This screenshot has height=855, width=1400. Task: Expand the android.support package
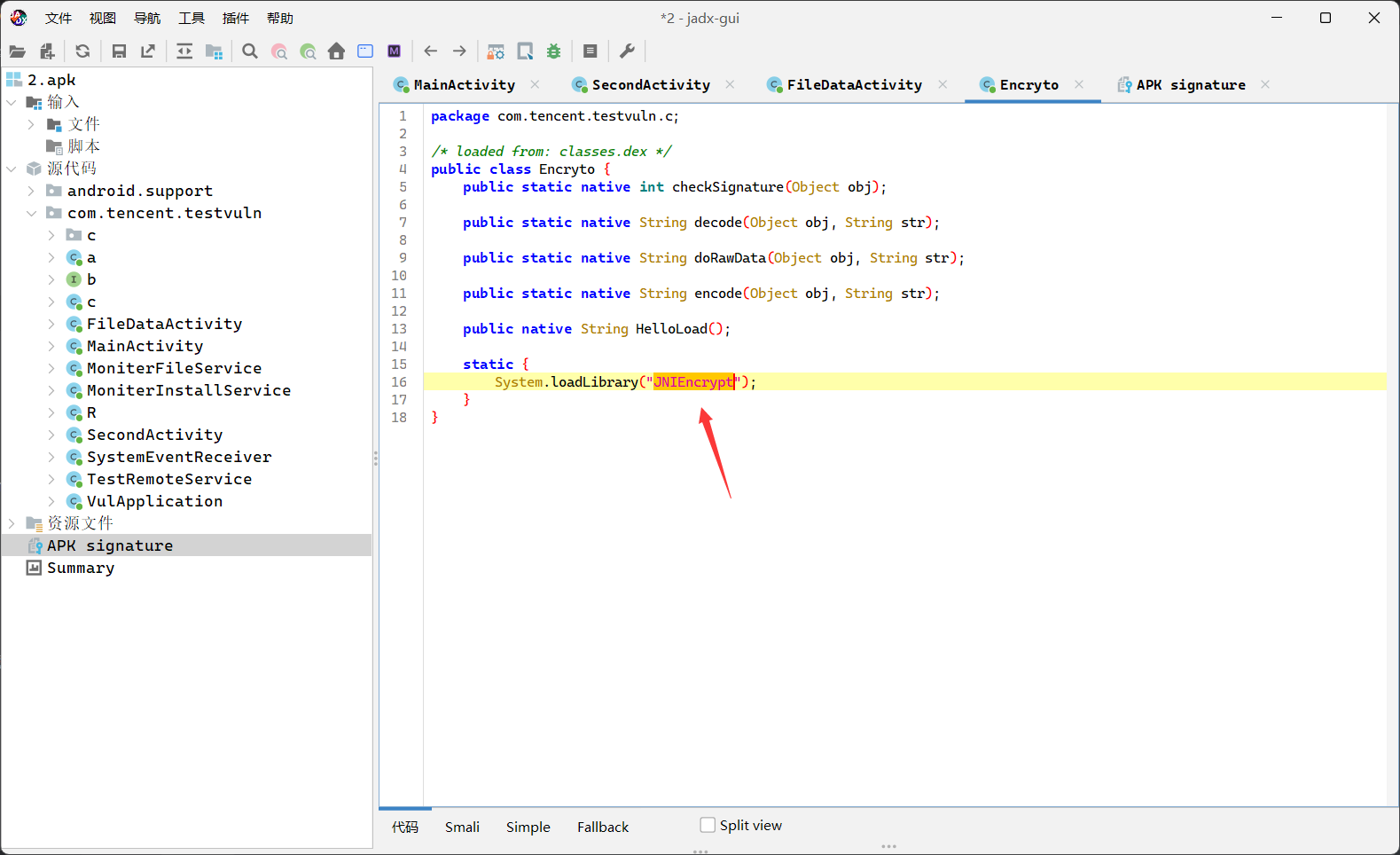click(31, 191)
